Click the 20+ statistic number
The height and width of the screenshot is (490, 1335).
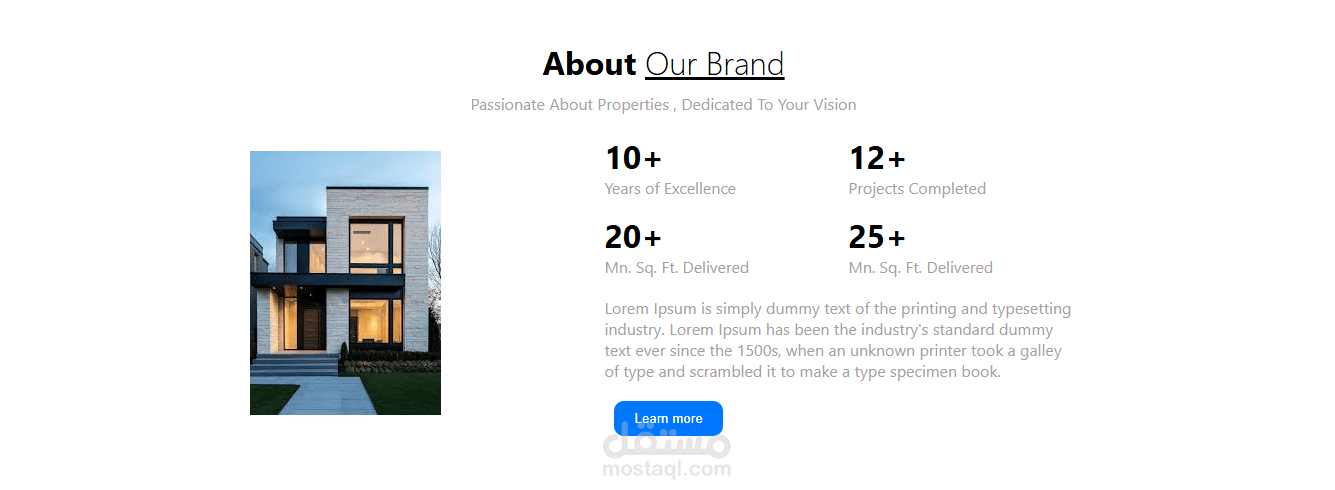click(623, 237)
